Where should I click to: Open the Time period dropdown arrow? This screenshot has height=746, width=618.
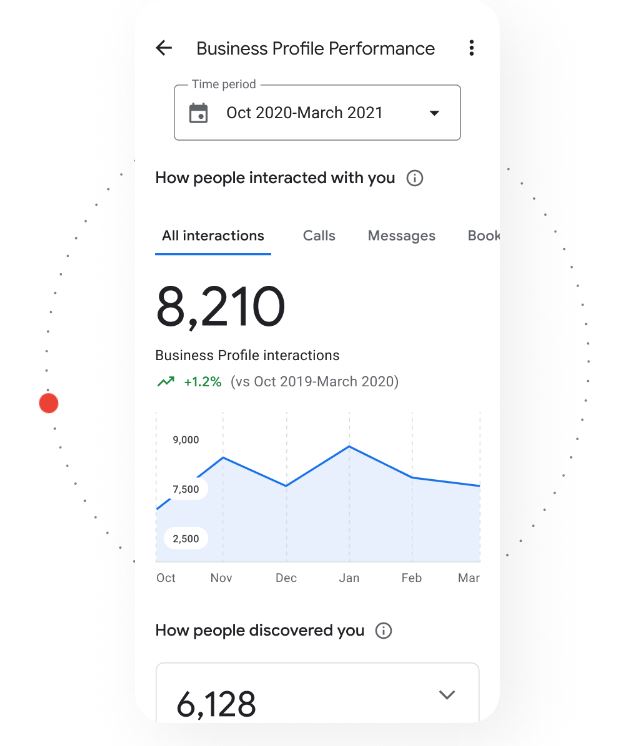click(x=434, y=113)
